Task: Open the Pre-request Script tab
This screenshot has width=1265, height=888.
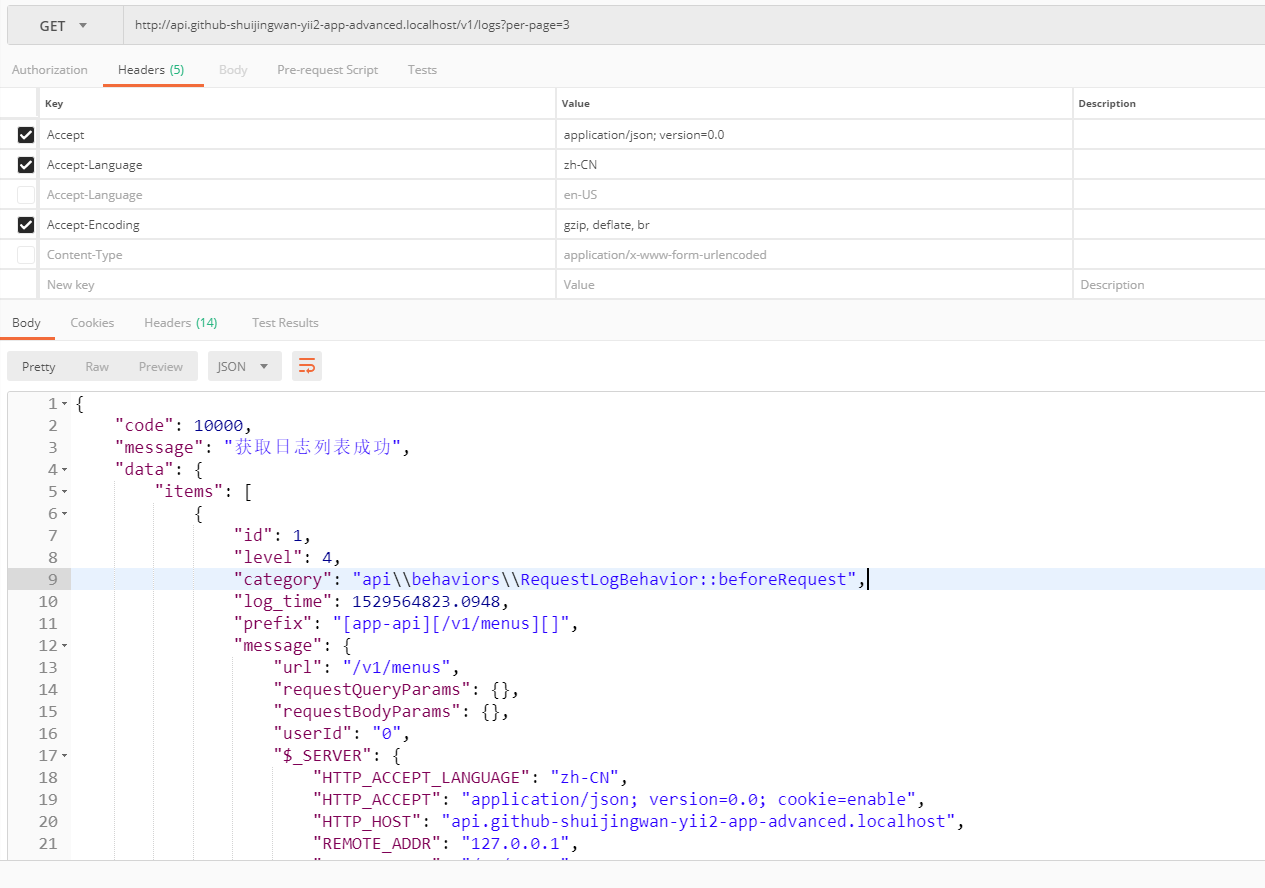Action: coord(327,70)
